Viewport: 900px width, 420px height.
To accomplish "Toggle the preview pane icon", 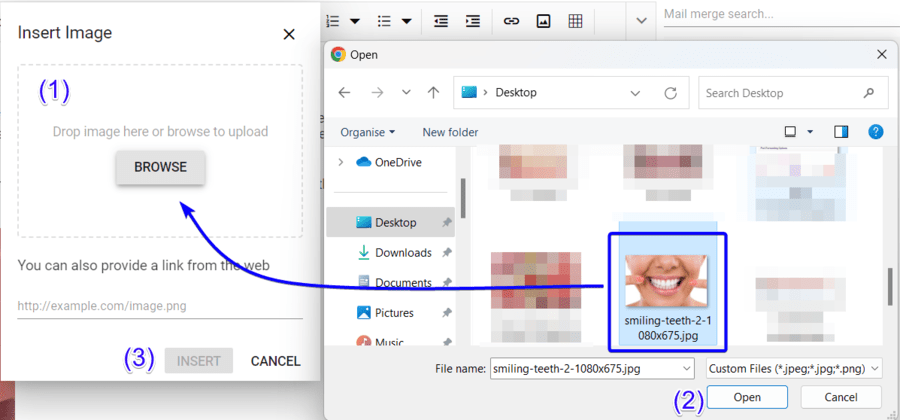I will (841, 132).
